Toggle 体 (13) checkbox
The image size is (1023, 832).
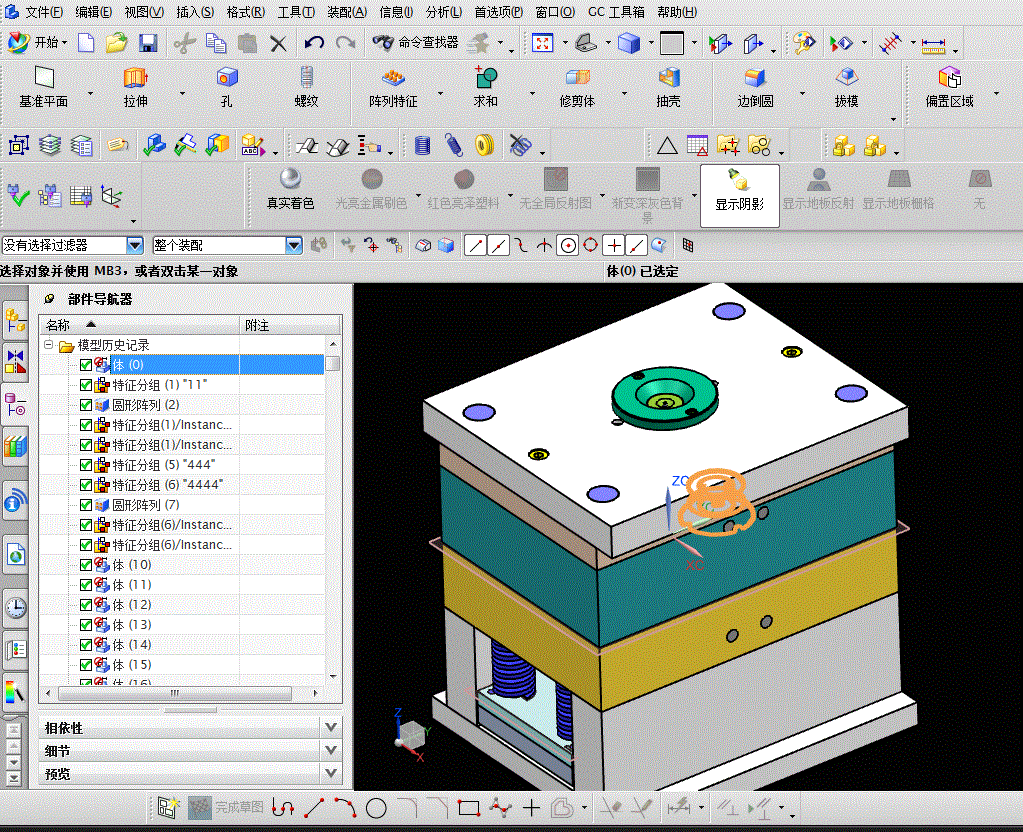[85, 624]
